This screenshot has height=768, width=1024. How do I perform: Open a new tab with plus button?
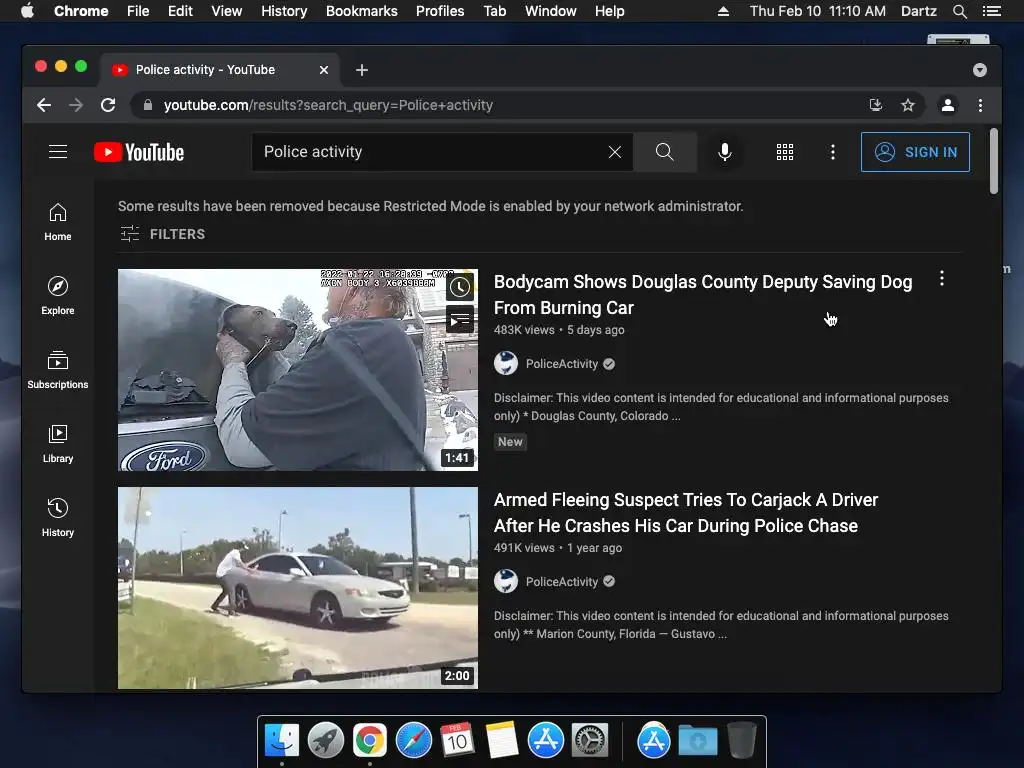coord(362,70)
